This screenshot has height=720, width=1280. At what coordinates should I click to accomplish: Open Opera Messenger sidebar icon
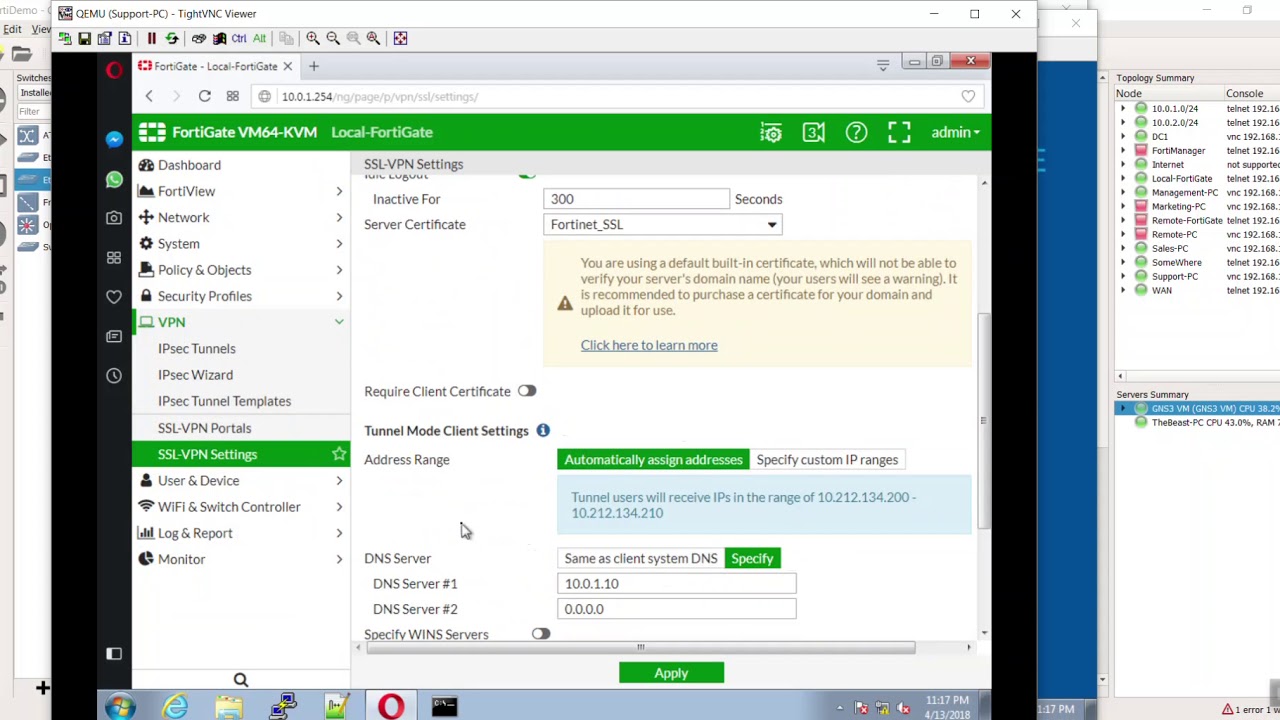114,139
